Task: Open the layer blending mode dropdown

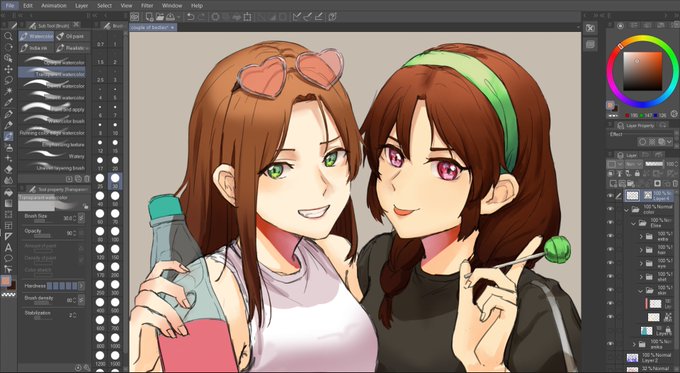Action: [x=634, y=164]
